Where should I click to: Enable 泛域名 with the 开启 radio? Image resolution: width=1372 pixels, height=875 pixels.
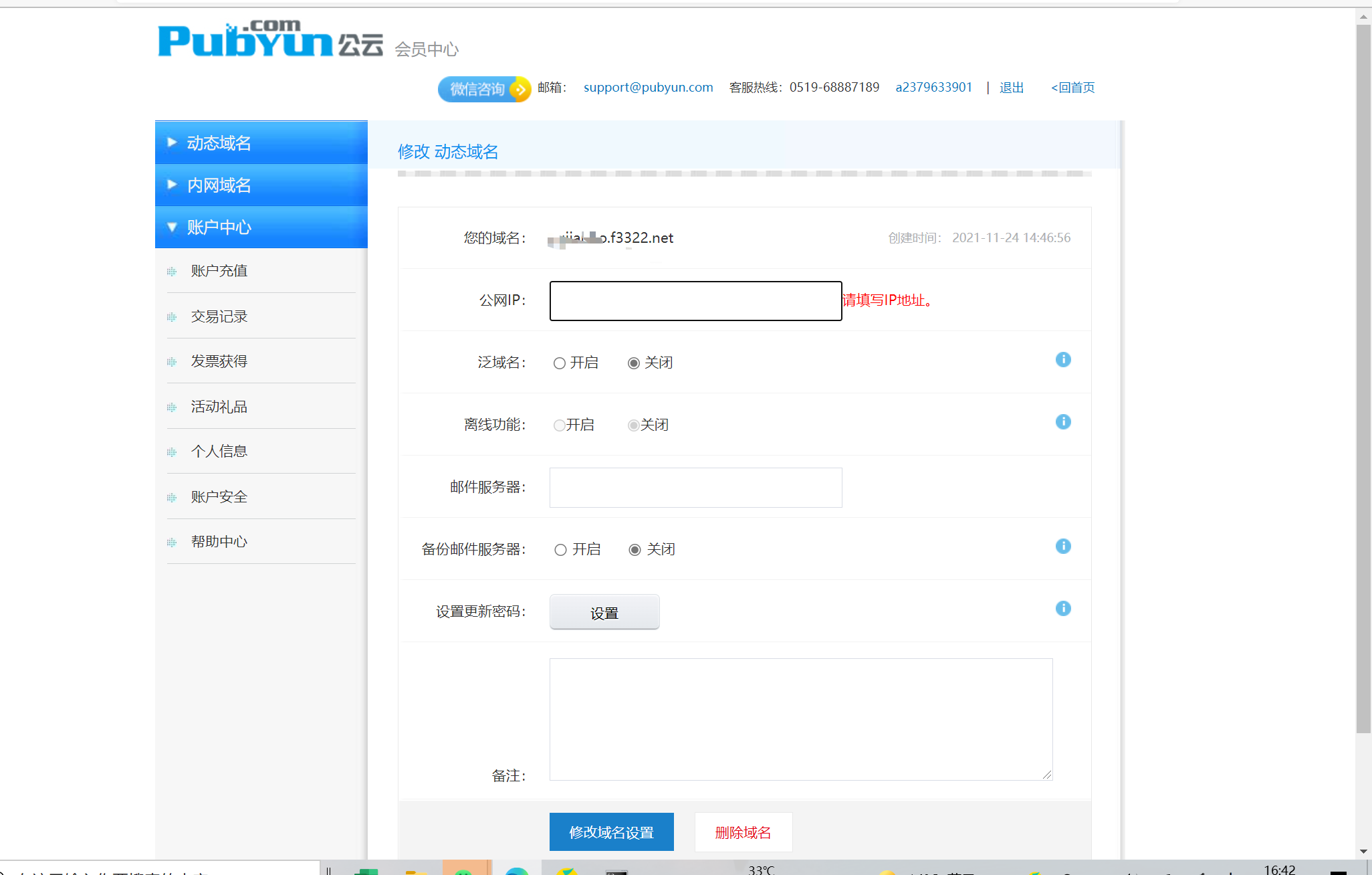tap(560, 363)
